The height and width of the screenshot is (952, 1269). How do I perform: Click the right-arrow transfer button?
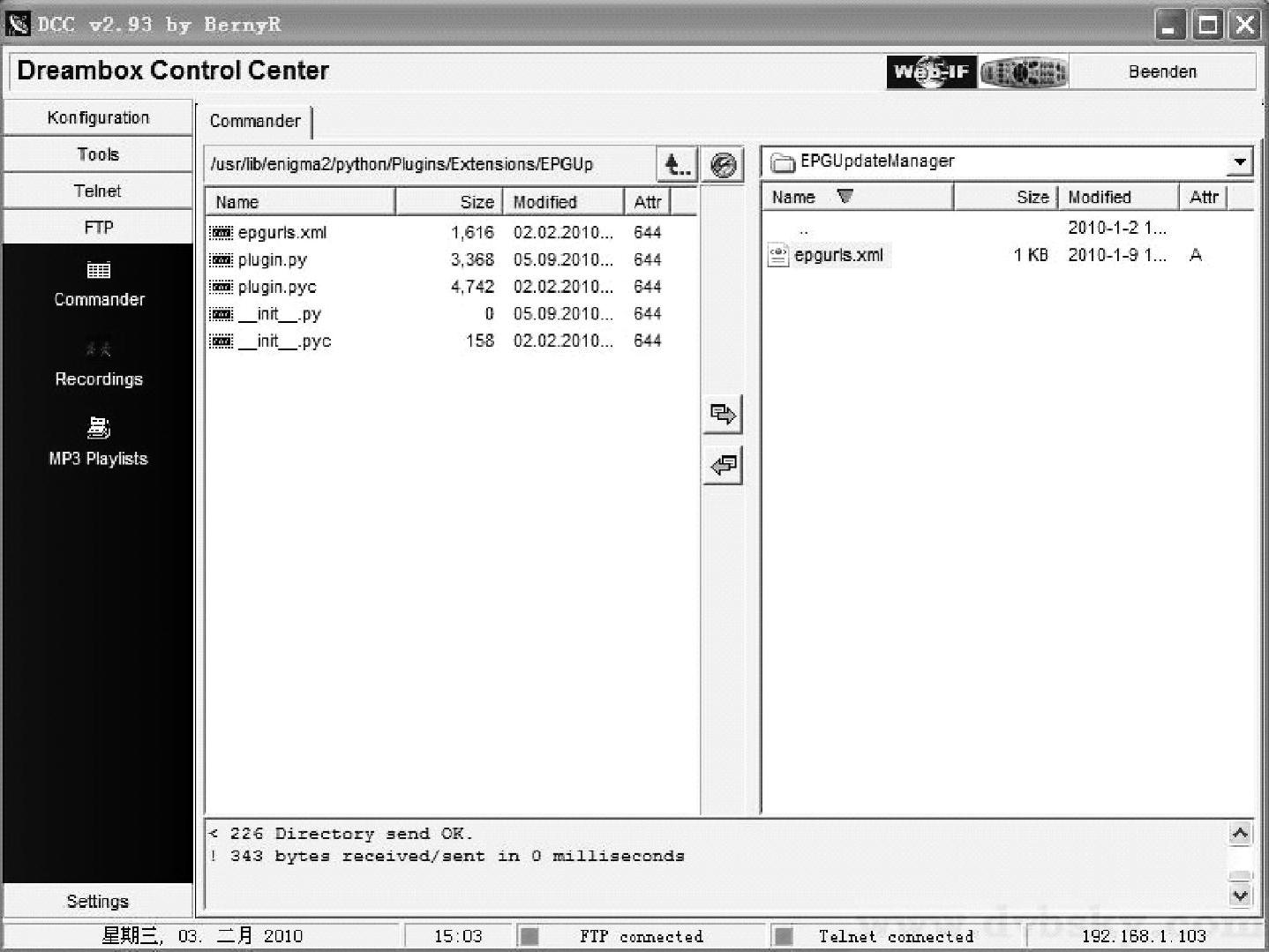coord(723,414)
